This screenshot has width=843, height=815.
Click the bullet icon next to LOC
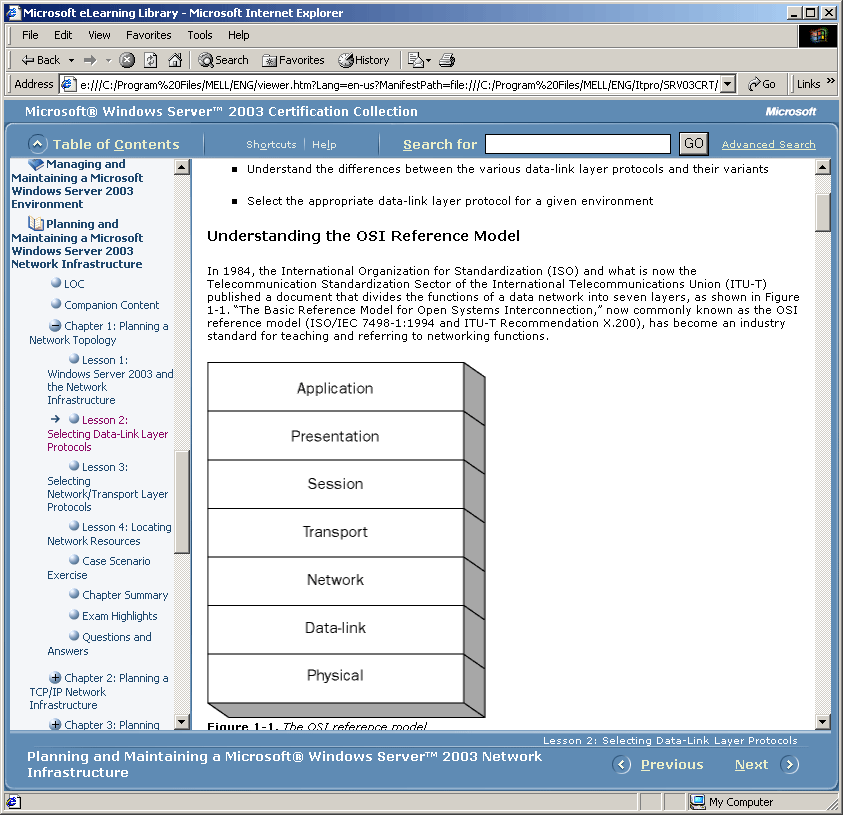tap(56, 283)
